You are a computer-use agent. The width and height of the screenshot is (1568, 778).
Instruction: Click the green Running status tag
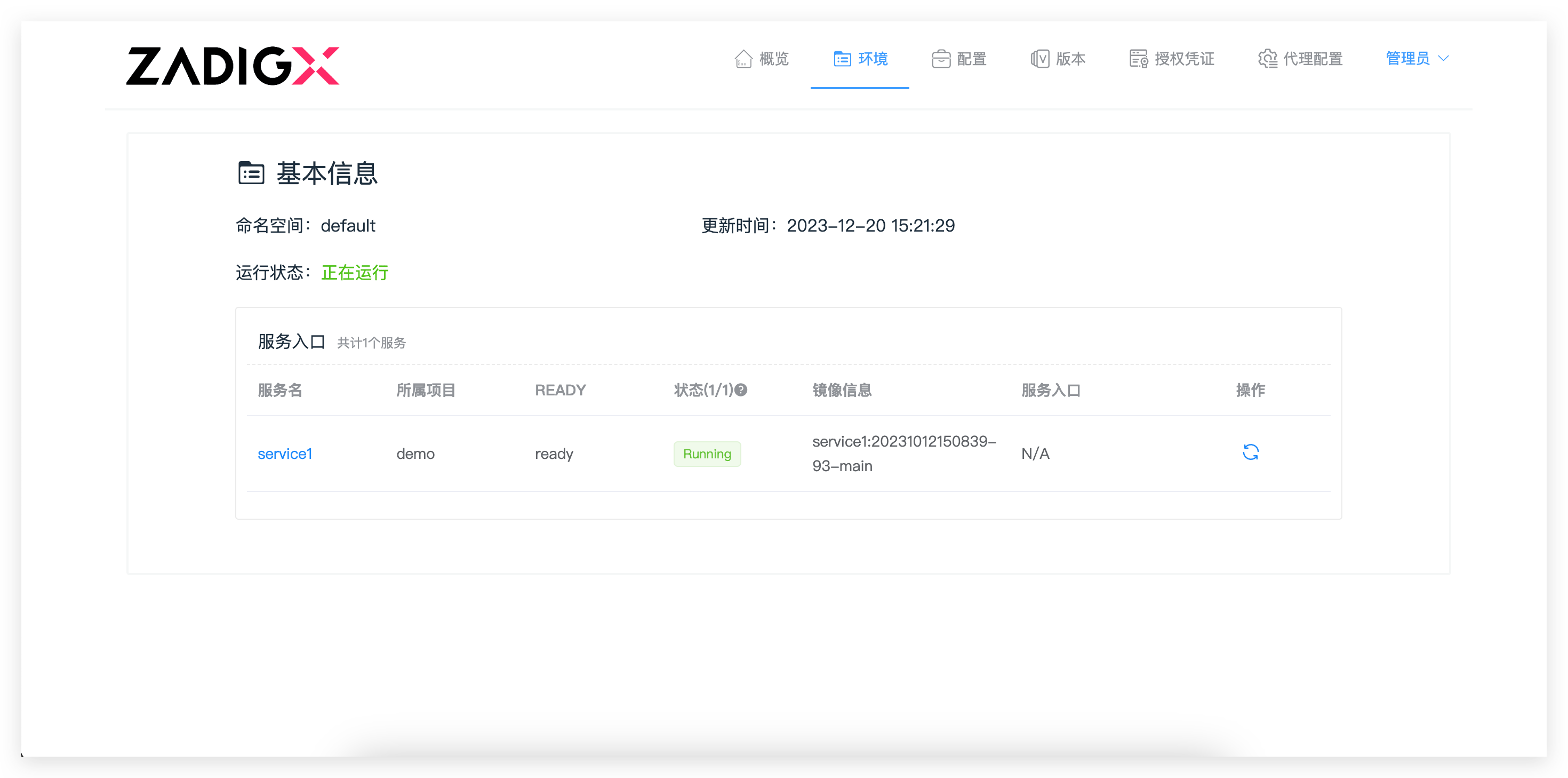point(707,454)
